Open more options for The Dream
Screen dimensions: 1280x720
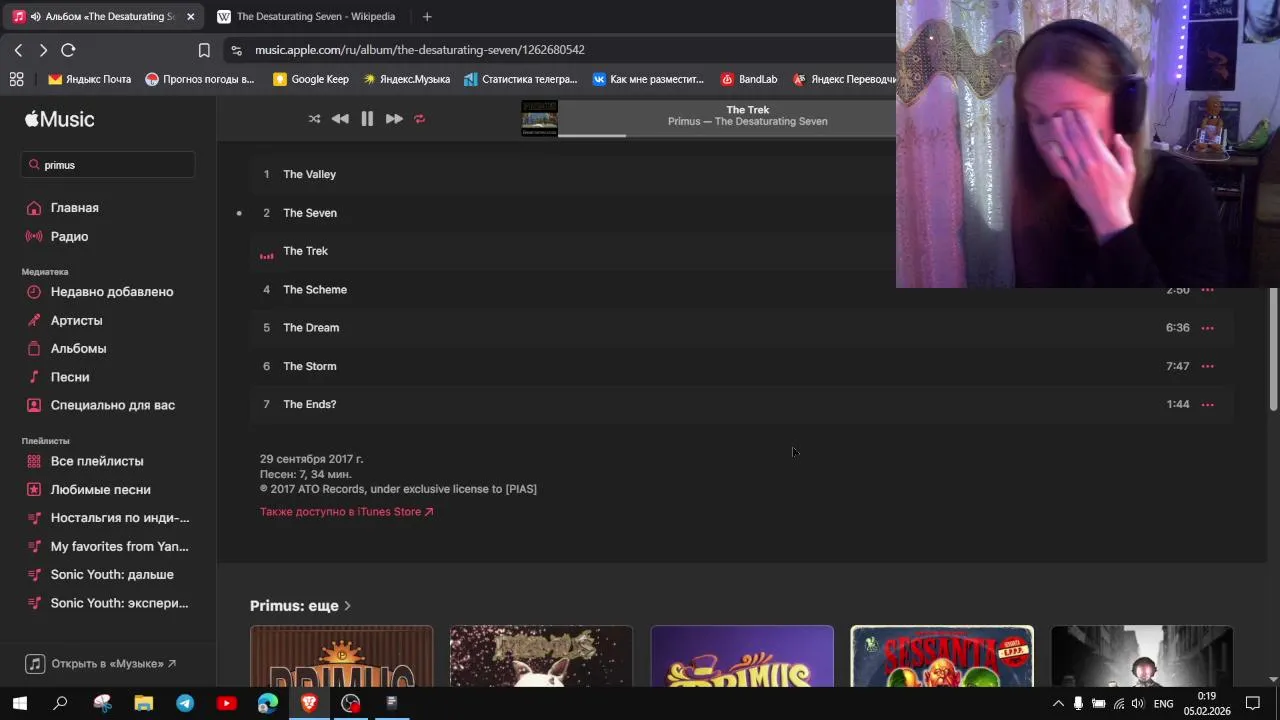[1207, 328]
